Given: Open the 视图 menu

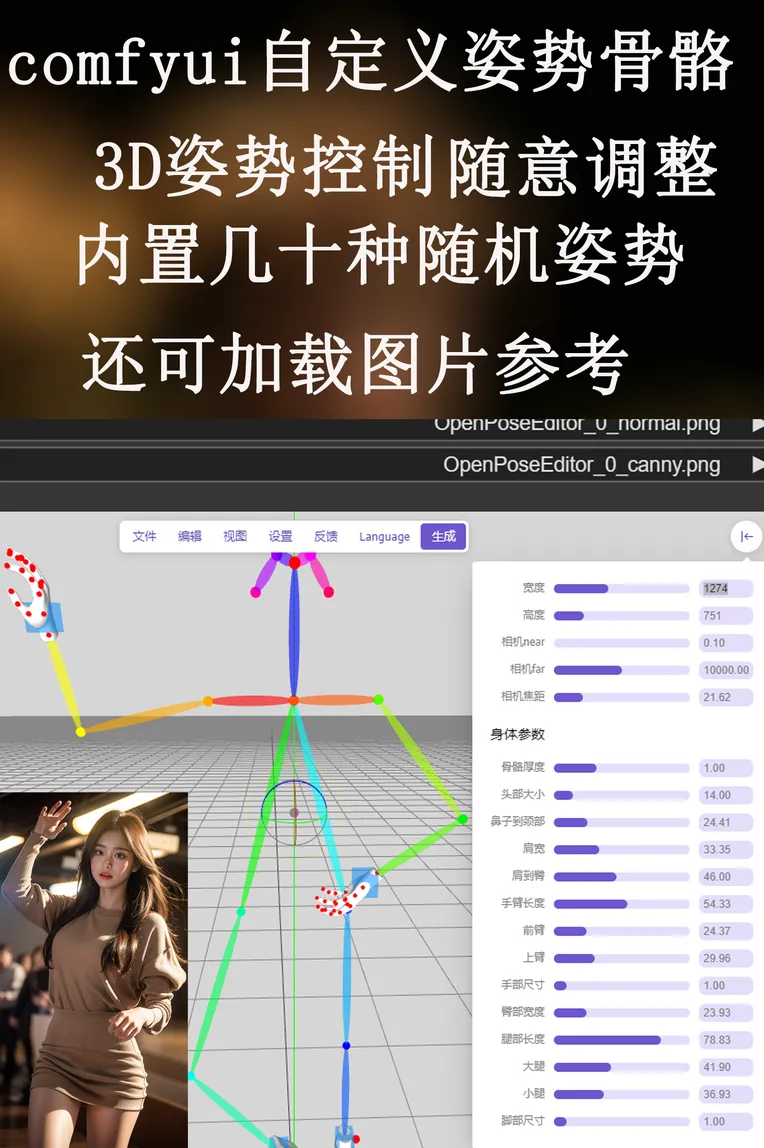Looking at the screenshot, I should (235, 537).
